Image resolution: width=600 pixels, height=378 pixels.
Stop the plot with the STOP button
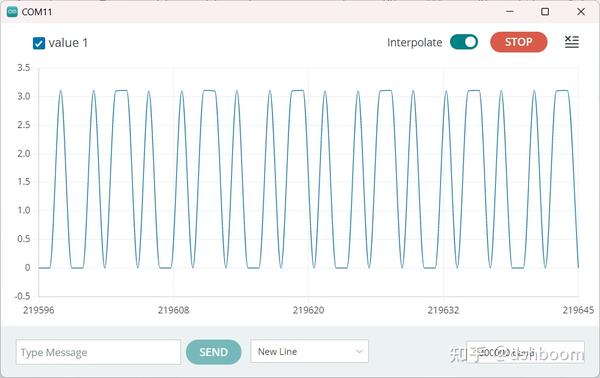518,42
